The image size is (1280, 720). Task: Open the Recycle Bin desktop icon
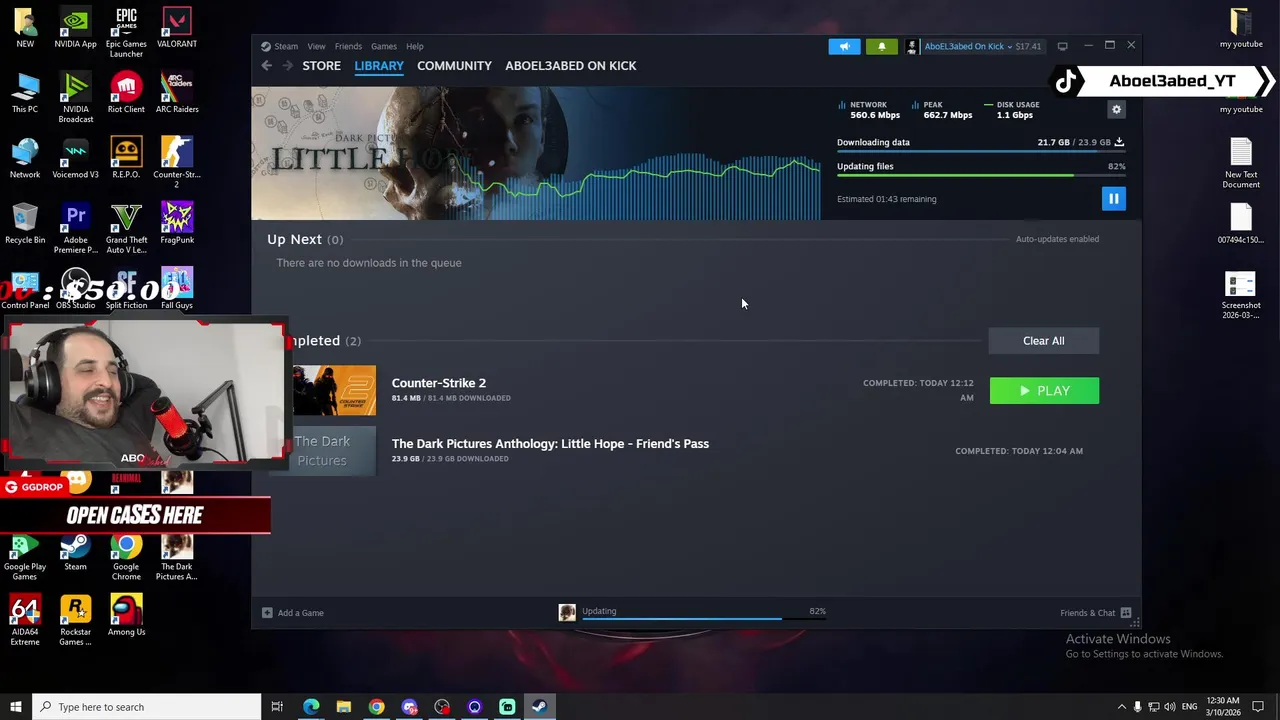tap(25, 224)
